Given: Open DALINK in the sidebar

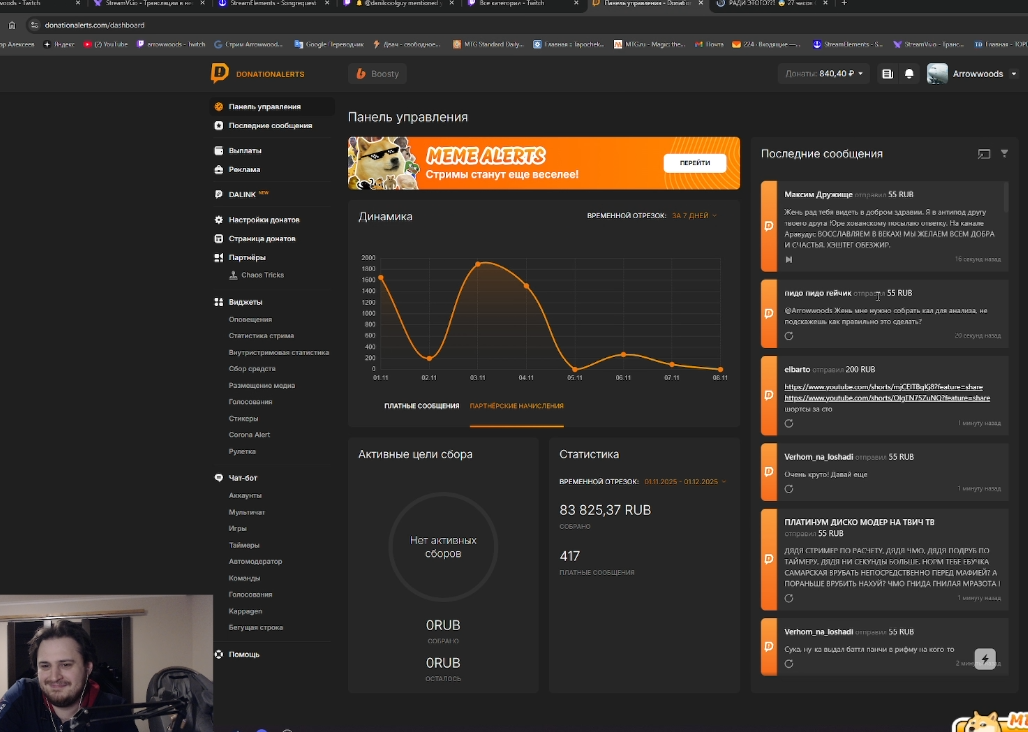Looking at the screenshot, I should click(242, 195).
